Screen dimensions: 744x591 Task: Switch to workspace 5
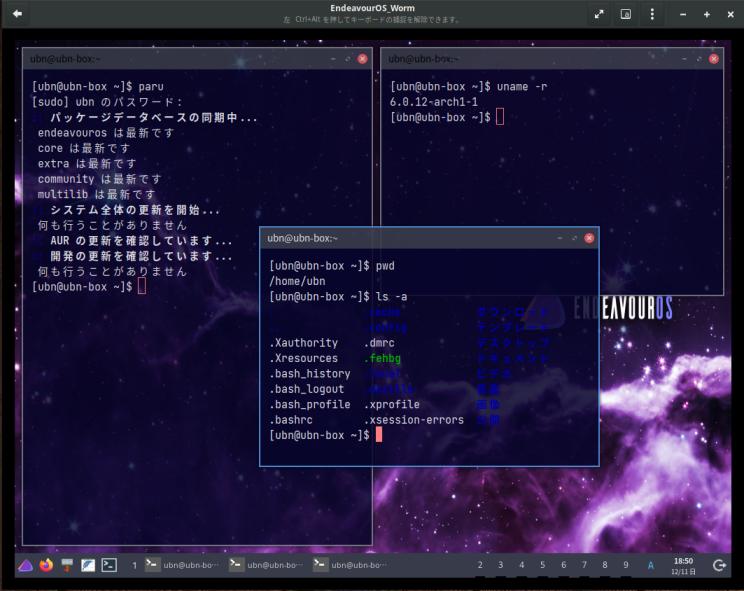(x=542, y=565)
